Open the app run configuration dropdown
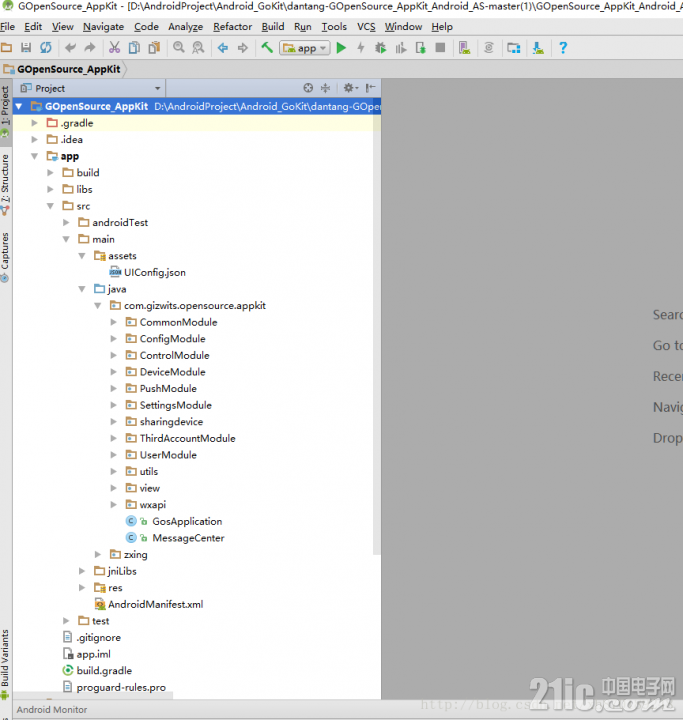The height and width of the screenshot is (720, 683). click(x=305, y=48)
